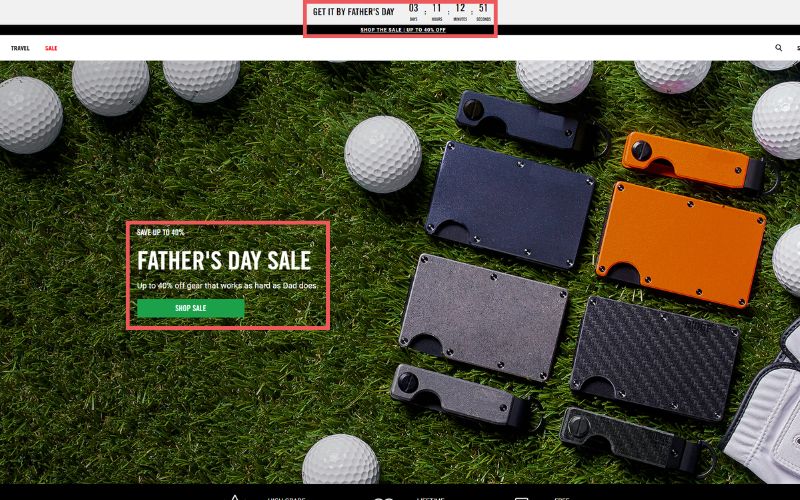The width and height of the screenshot is (800, 500).
Task: Click the 'Get it by Father's Day' banner text
Action: point(354,11)
